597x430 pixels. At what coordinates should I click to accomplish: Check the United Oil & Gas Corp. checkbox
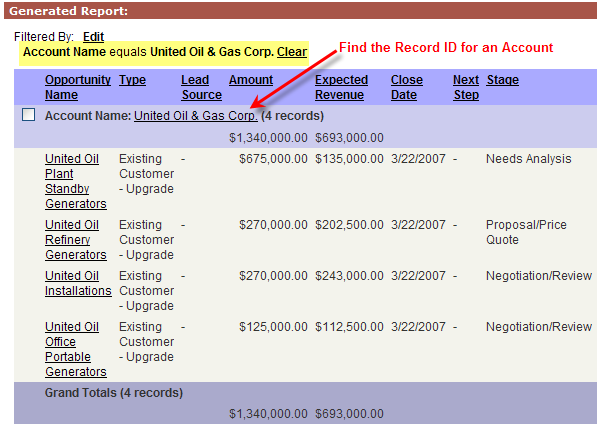[x=29, y=115]
